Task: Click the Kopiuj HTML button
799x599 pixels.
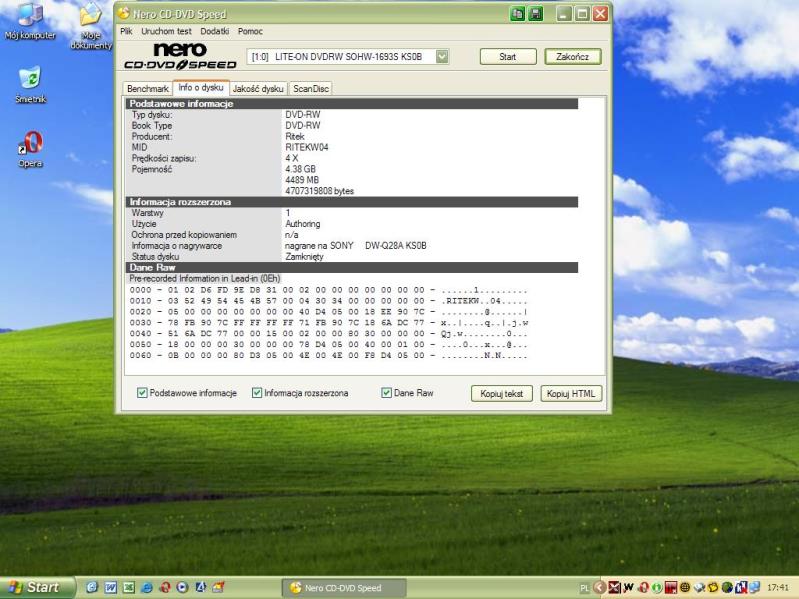Action: 571,393
